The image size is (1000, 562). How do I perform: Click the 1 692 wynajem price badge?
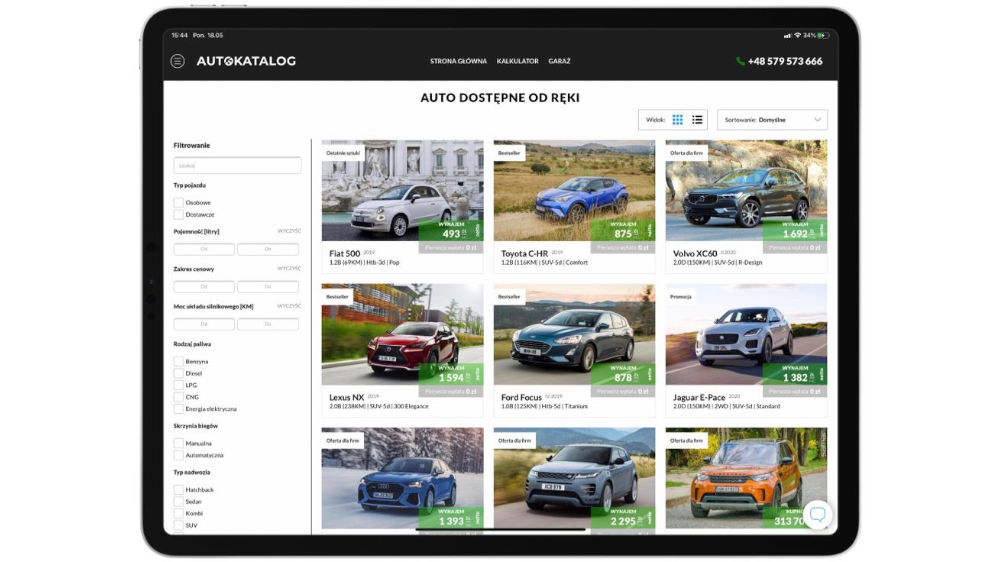click(x=795, y=230)
